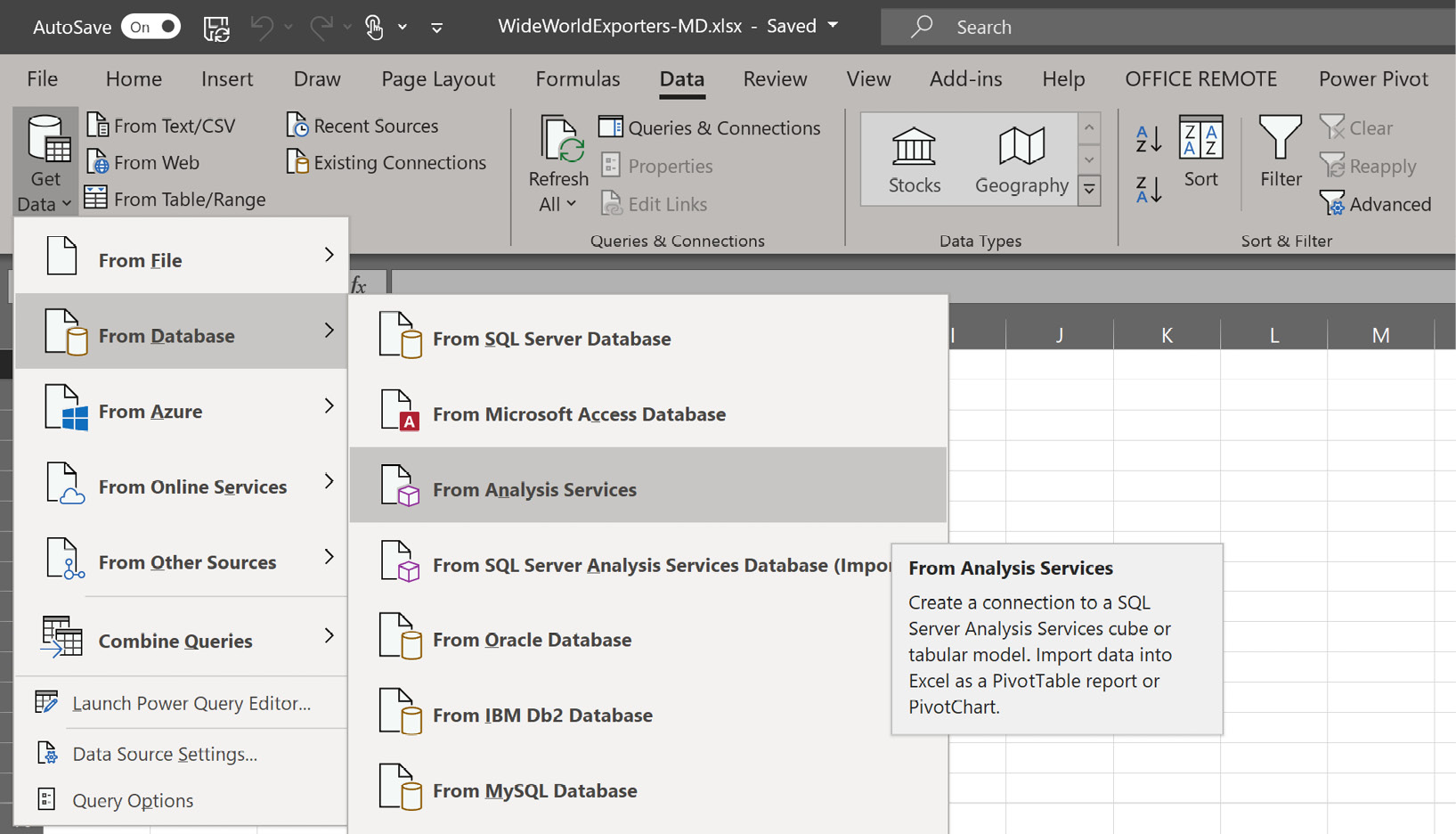This screenshot has width=1456, height=834.
Task: Open the Sort dialog
Action: coord(1200,152)
